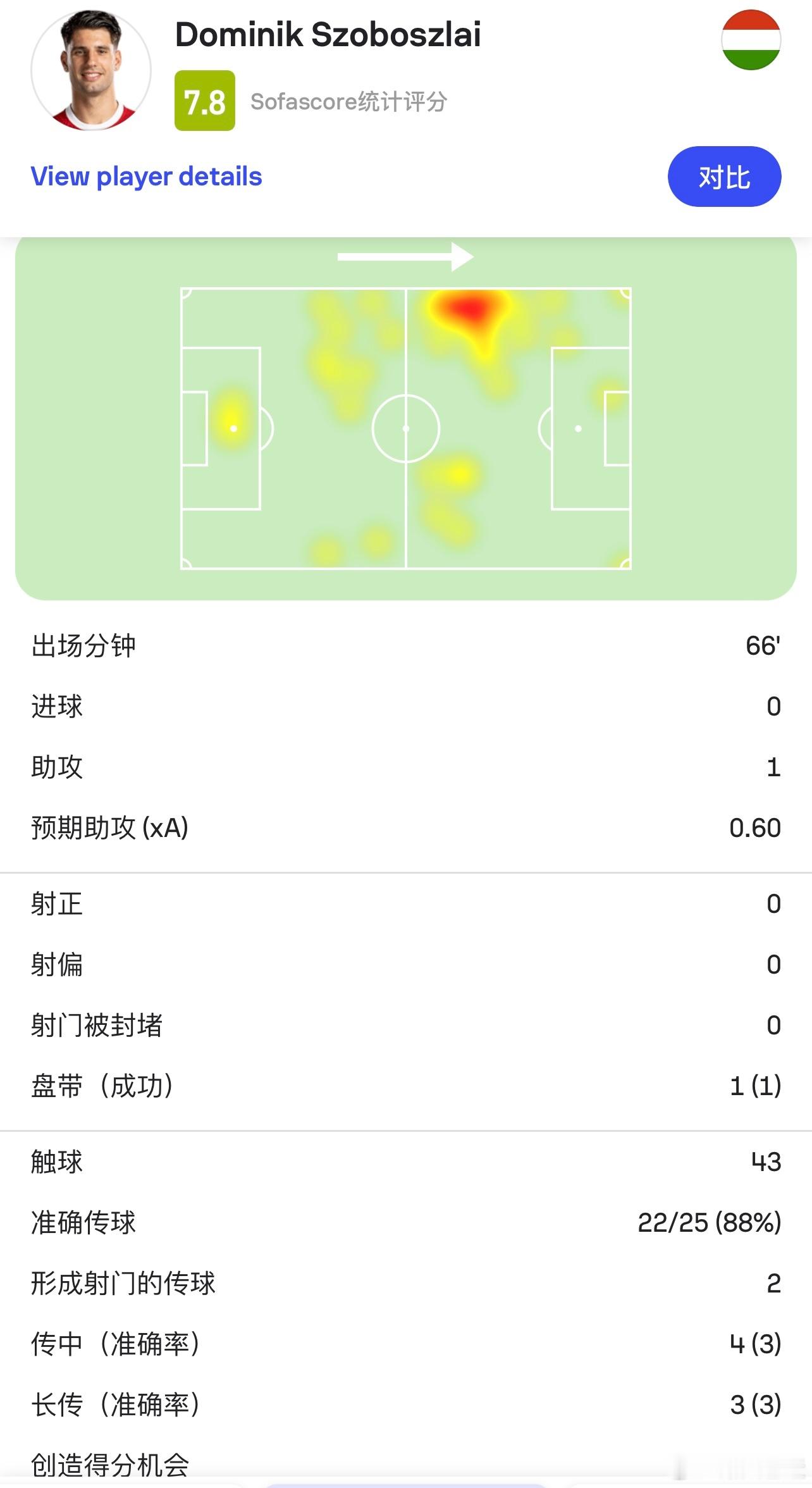This screenshot has height=1488, width=812.
Task: Tap the green 7.8 rating badge
Action: pos(205,101)
